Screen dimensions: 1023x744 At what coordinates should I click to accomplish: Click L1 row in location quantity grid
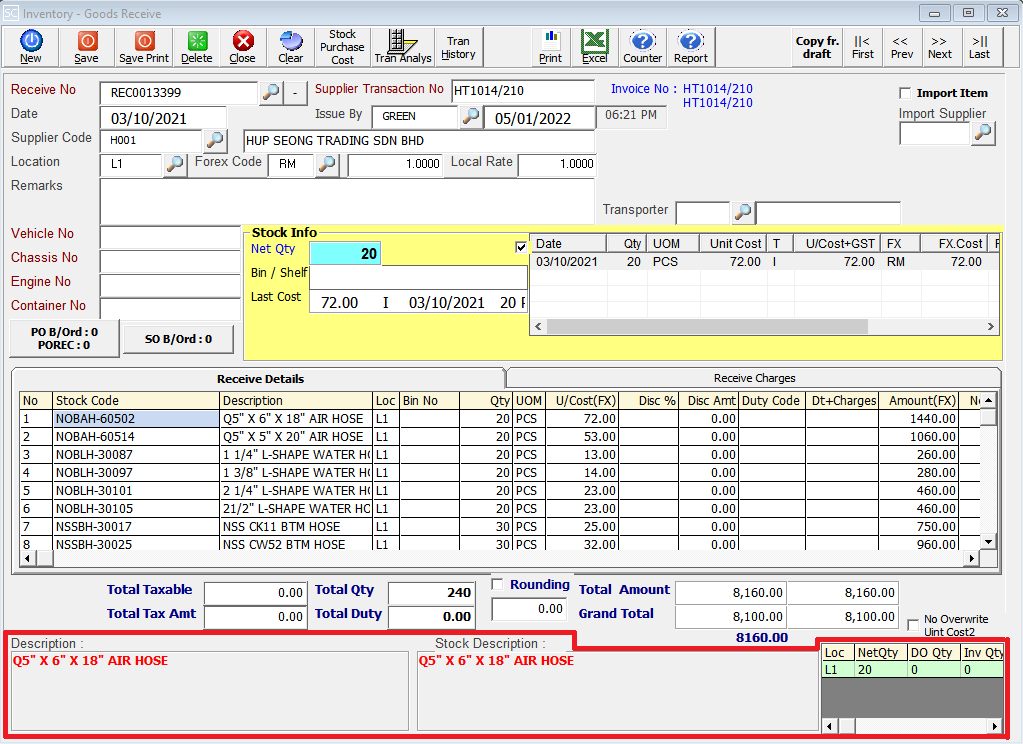click(x=912, y=670)
